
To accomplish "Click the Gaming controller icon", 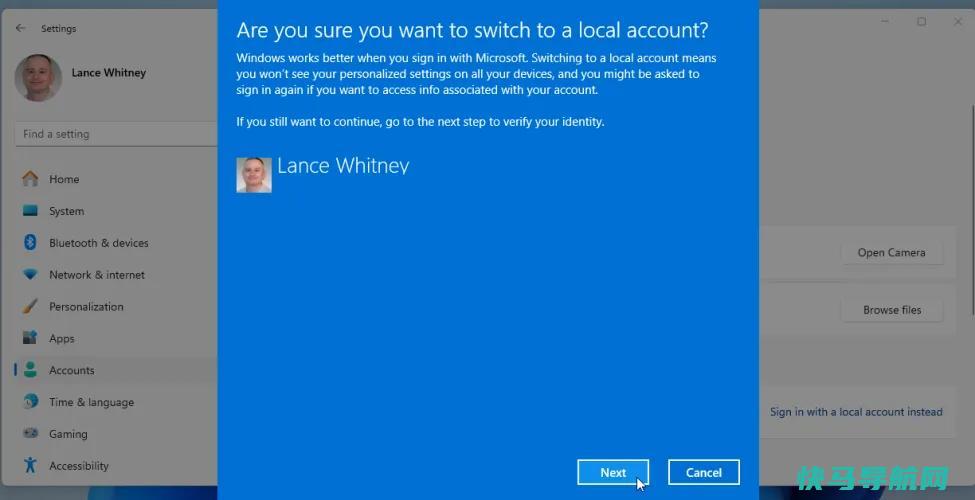I will [x=30, y=433].
